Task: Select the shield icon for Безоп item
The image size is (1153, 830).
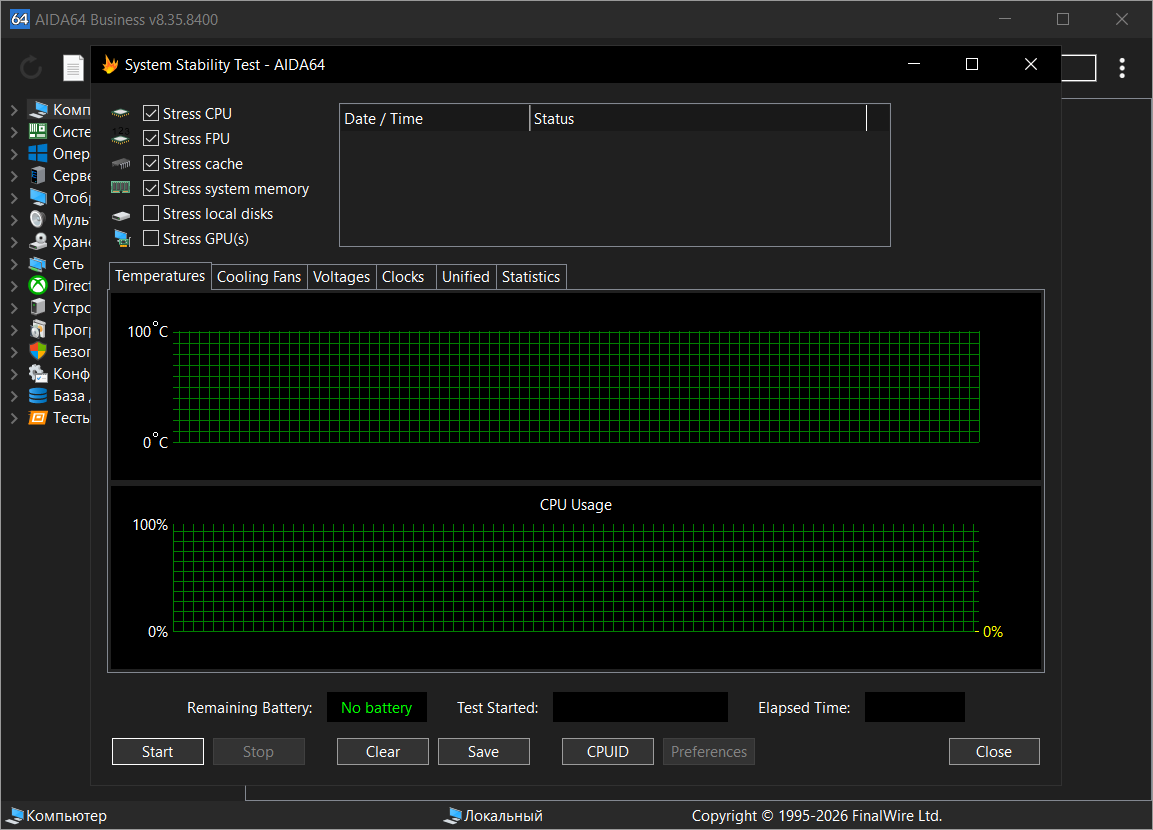Action: [38, 351]
